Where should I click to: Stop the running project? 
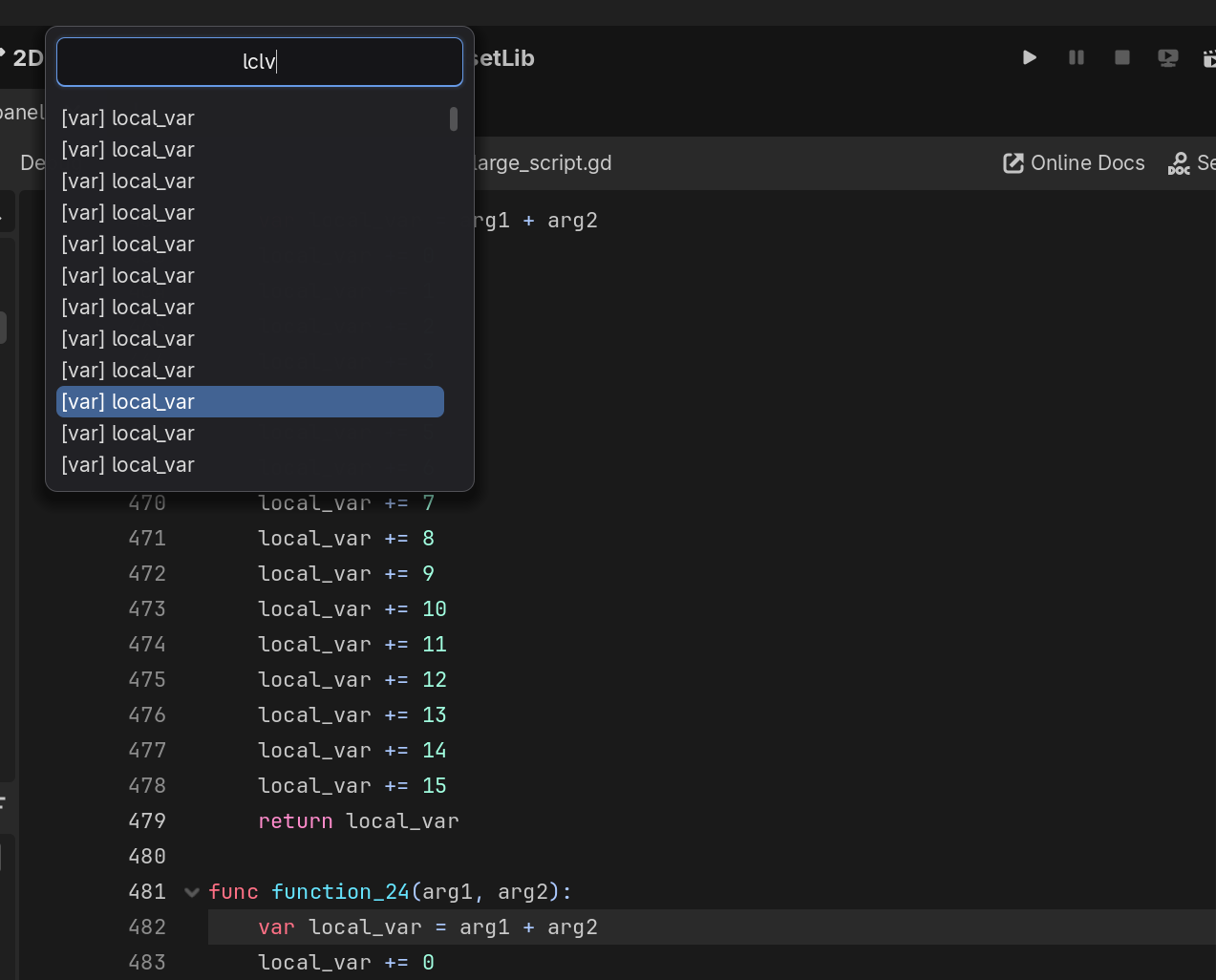pos(1121,57)
